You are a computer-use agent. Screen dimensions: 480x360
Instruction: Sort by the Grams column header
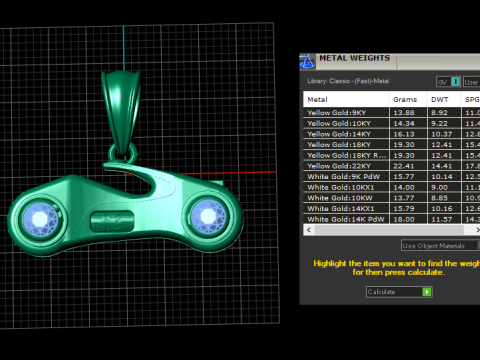coord(408,99)
